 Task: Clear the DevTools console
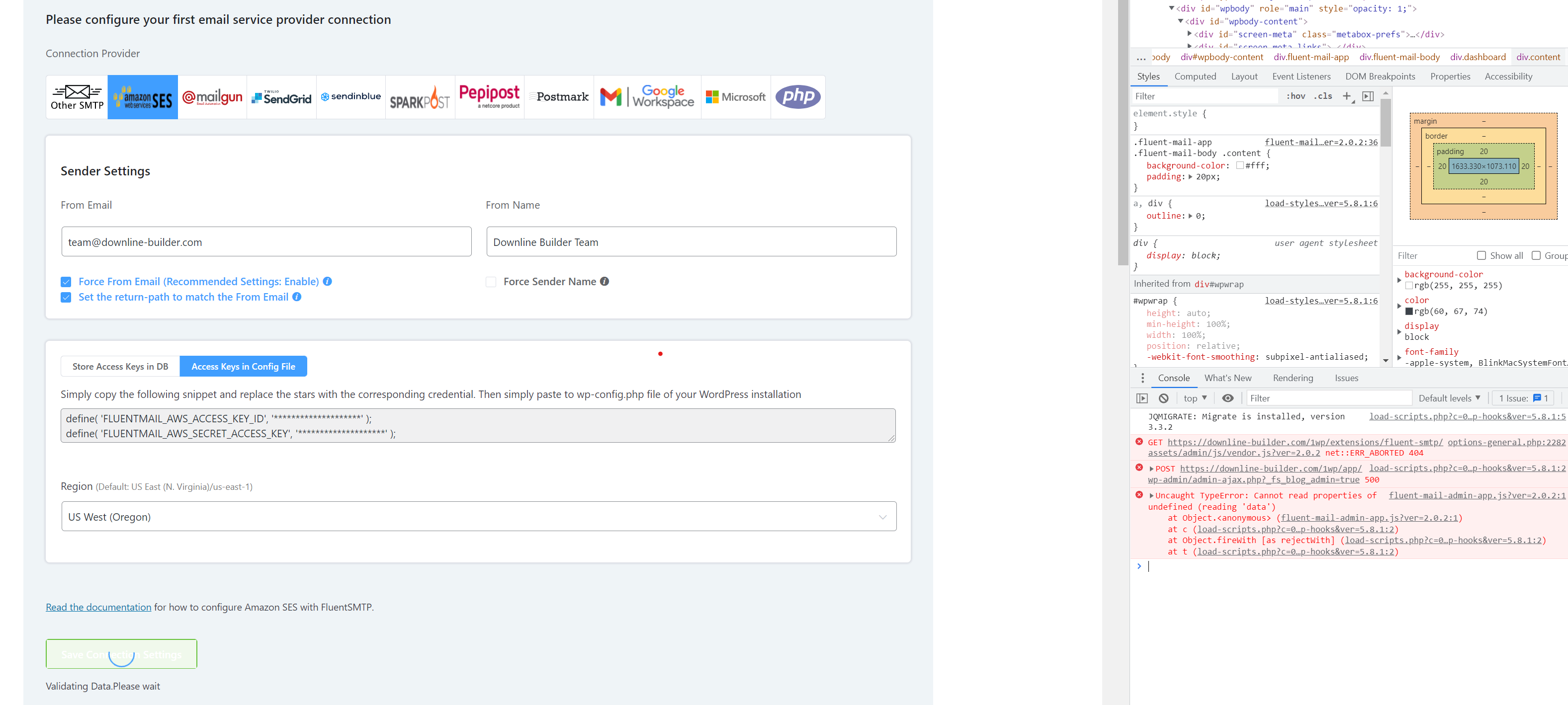(1164, 398)
